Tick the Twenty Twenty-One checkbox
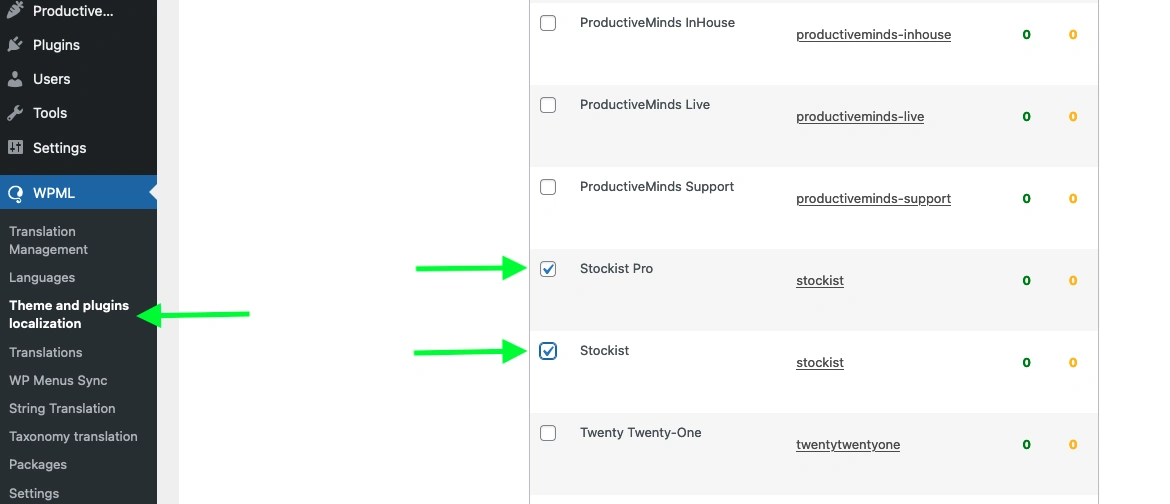The height and width of the screenshot is (504, 1170). [548, 433]
